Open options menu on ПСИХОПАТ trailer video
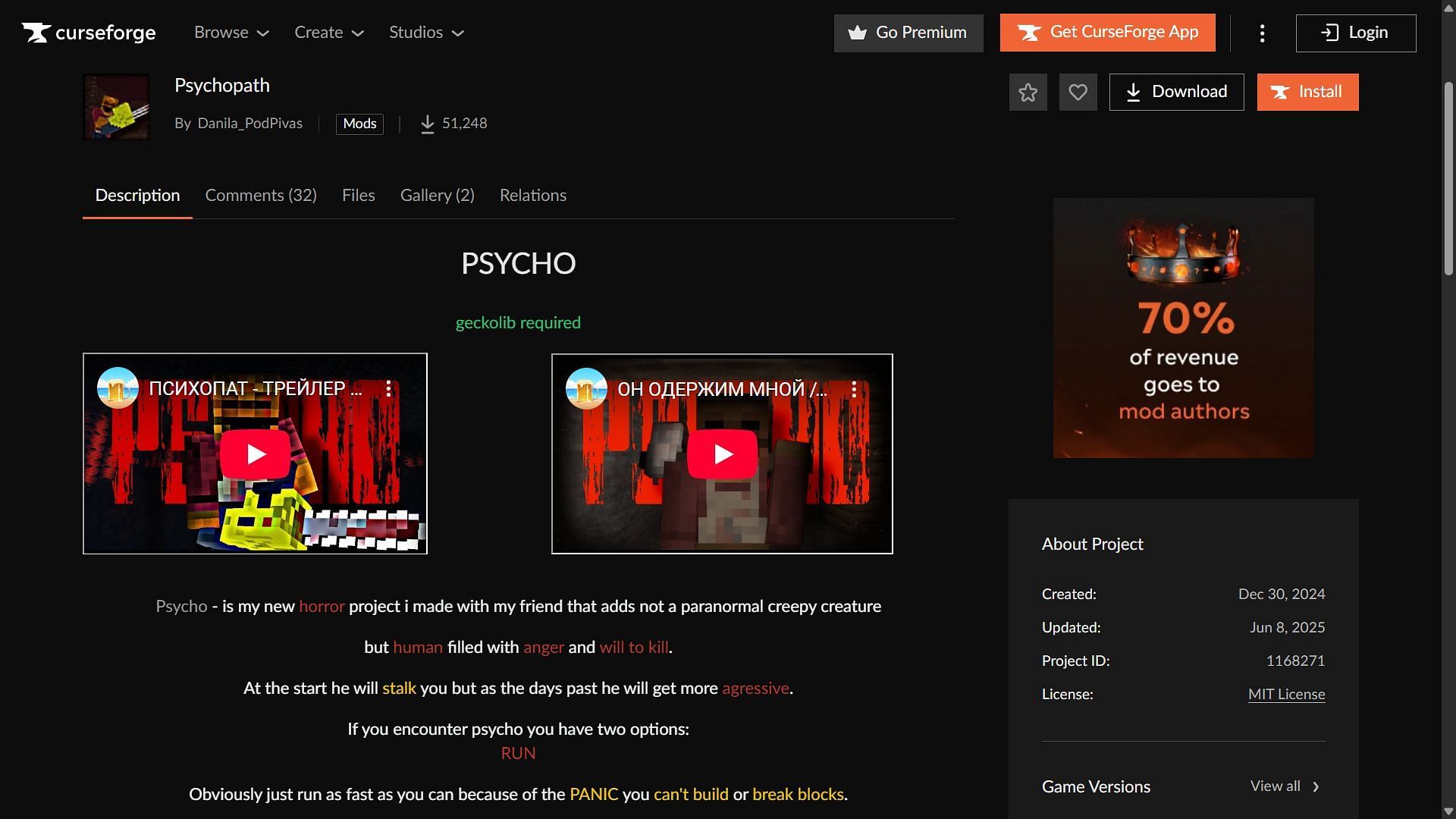Viewport: 1456px width, 819px height. 388,389
